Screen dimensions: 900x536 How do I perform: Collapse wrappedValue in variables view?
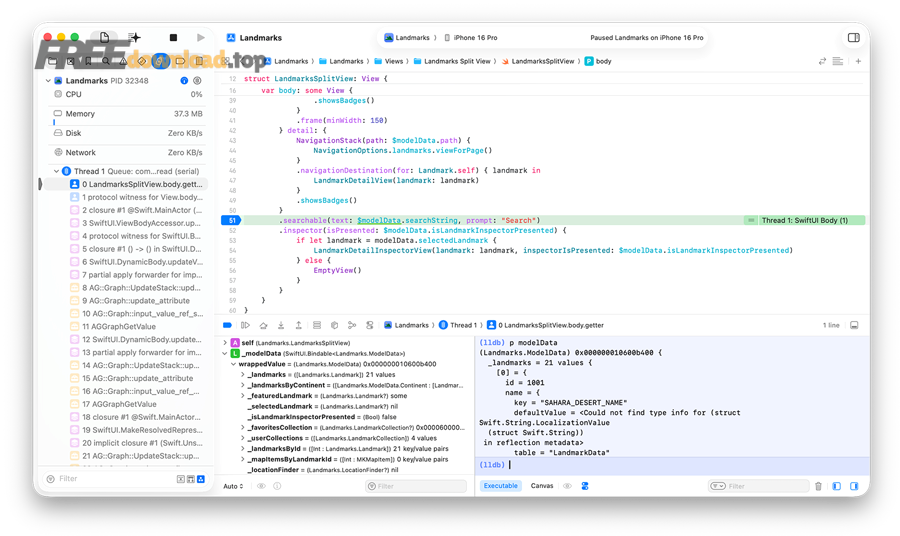pyautogui.click(x=234, y=364)
